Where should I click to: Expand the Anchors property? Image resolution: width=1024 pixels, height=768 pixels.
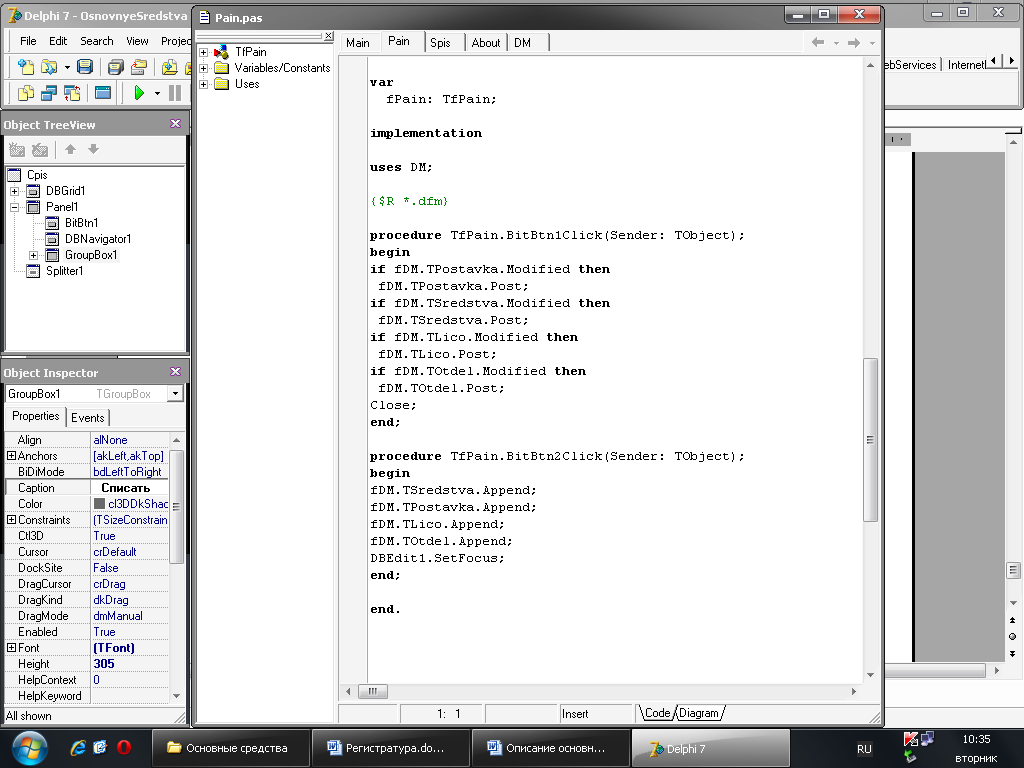click(11, 456)
